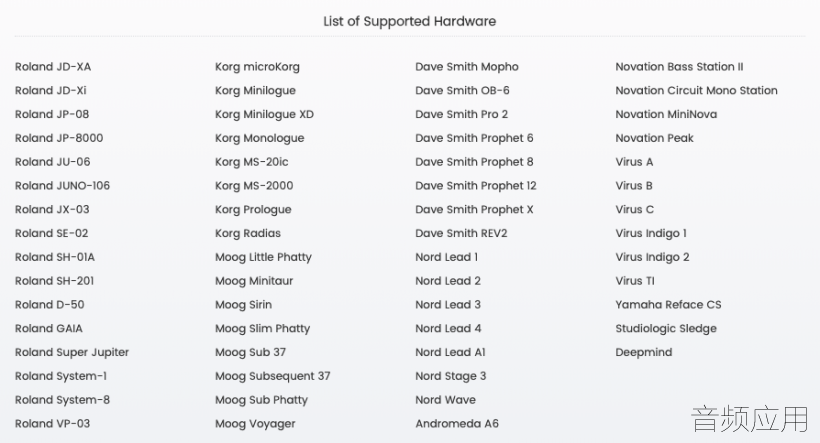Select Roland VP-03 entry
820x443 pixels.
(52, 424)
